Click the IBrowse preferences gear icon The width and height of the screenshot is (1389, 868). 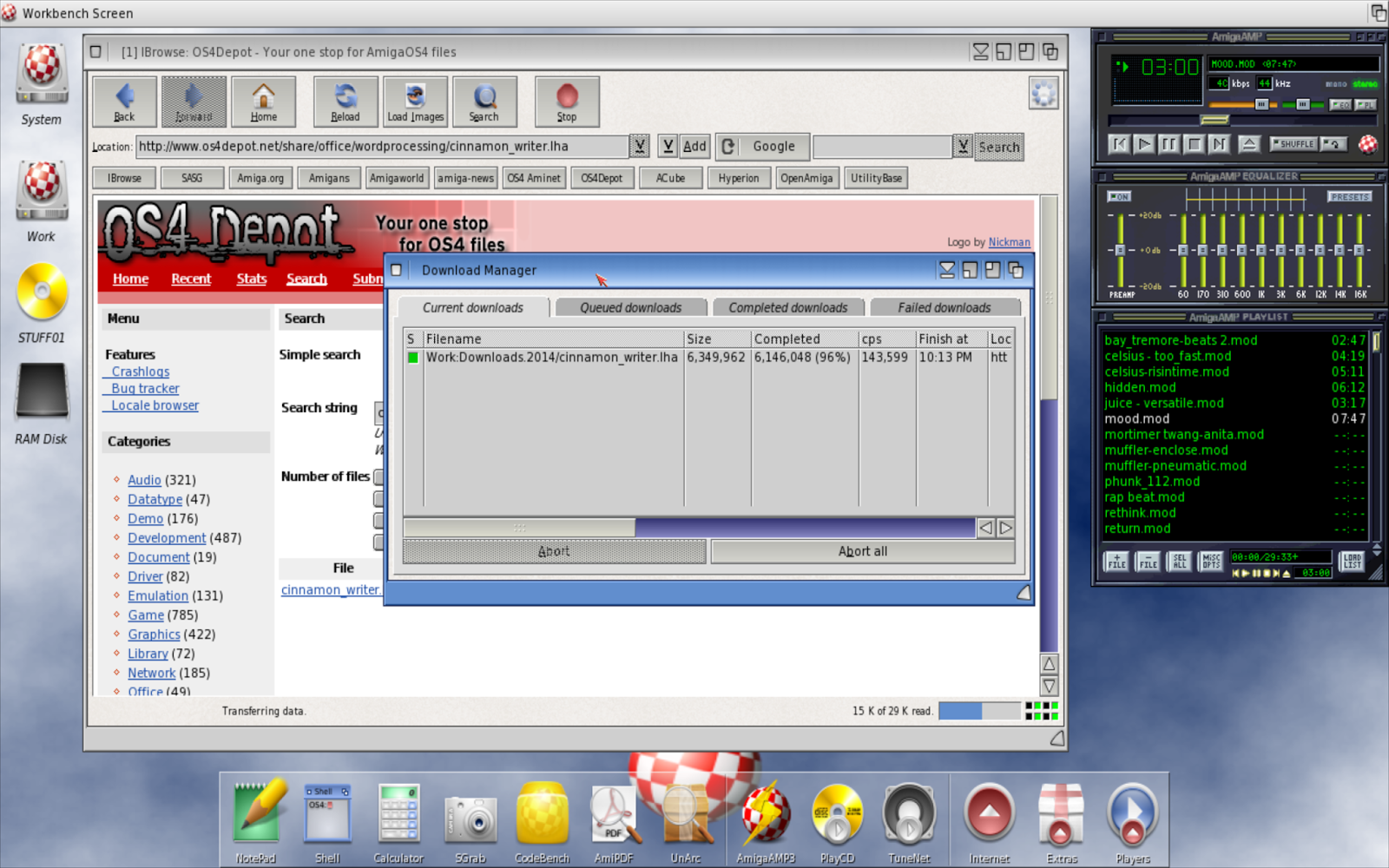1043,94
